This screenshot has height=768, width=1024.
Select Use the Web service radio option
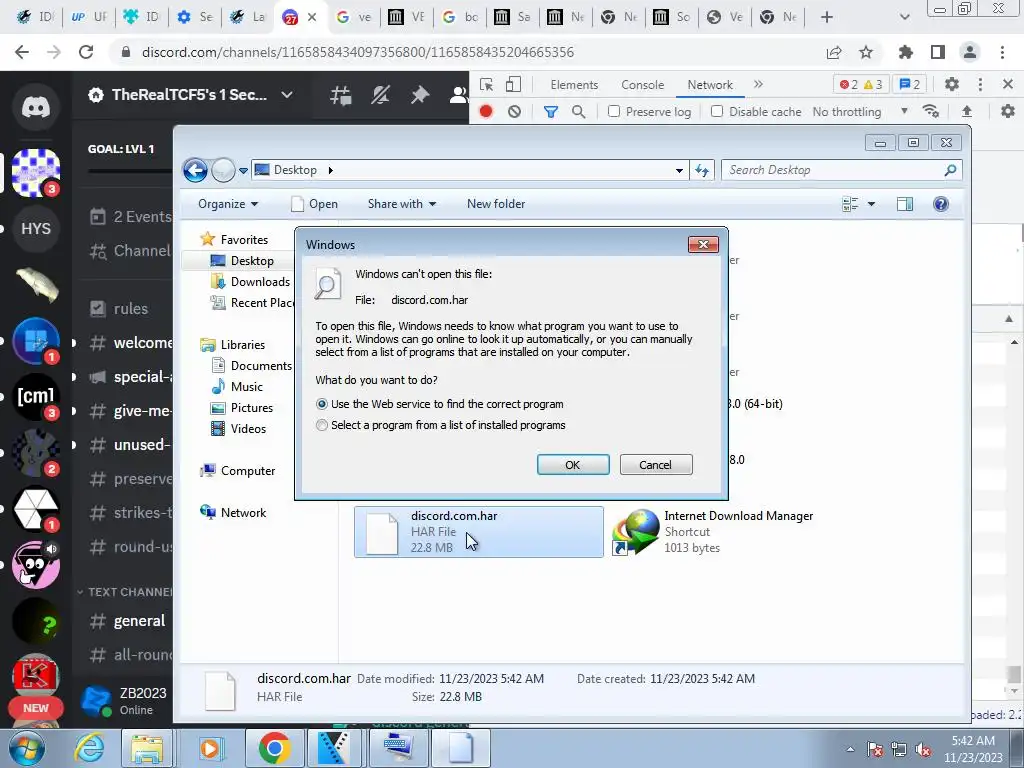click(322, 404)
